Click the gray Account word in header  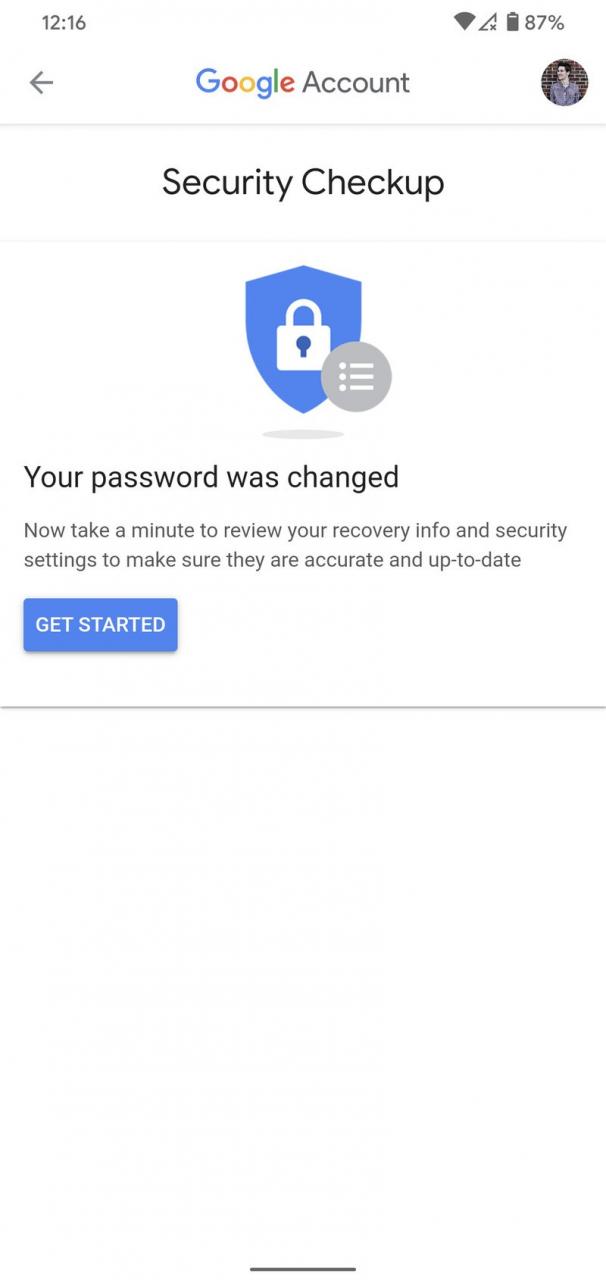click(356, 82)
